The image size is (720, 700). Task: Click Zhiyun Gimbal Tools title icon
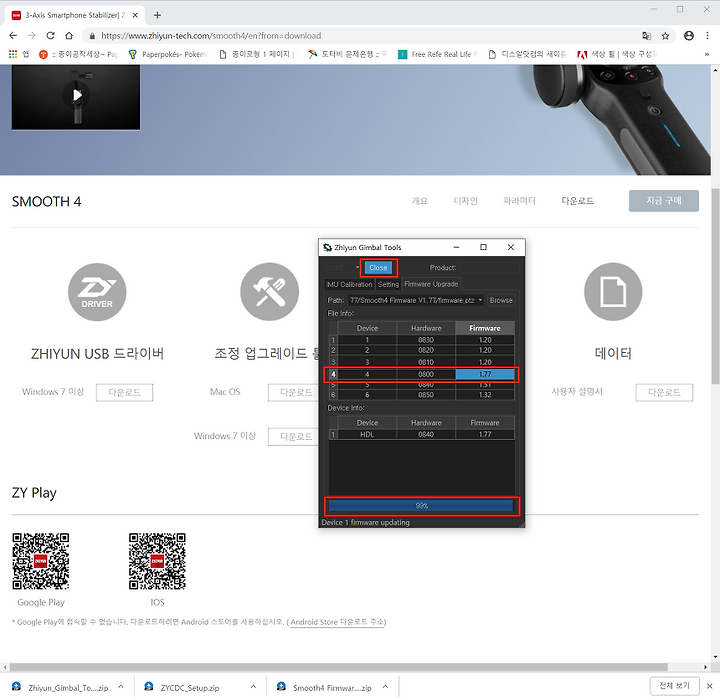click(x=327, y=248)
